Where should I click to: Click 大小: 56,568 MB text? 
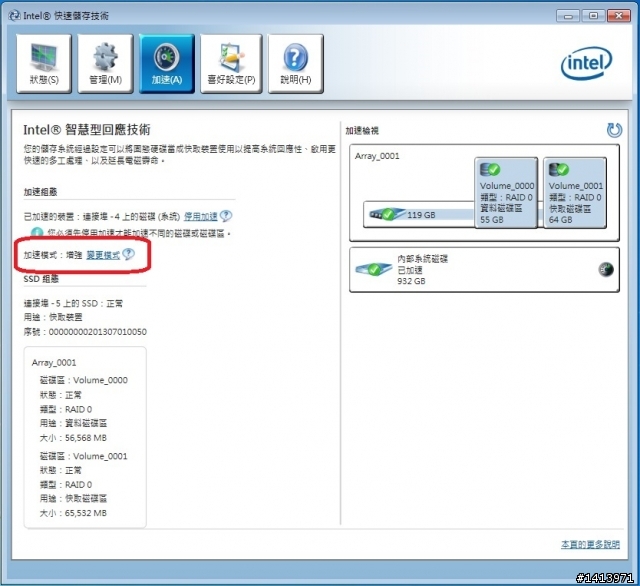click(x=73, y=438)
